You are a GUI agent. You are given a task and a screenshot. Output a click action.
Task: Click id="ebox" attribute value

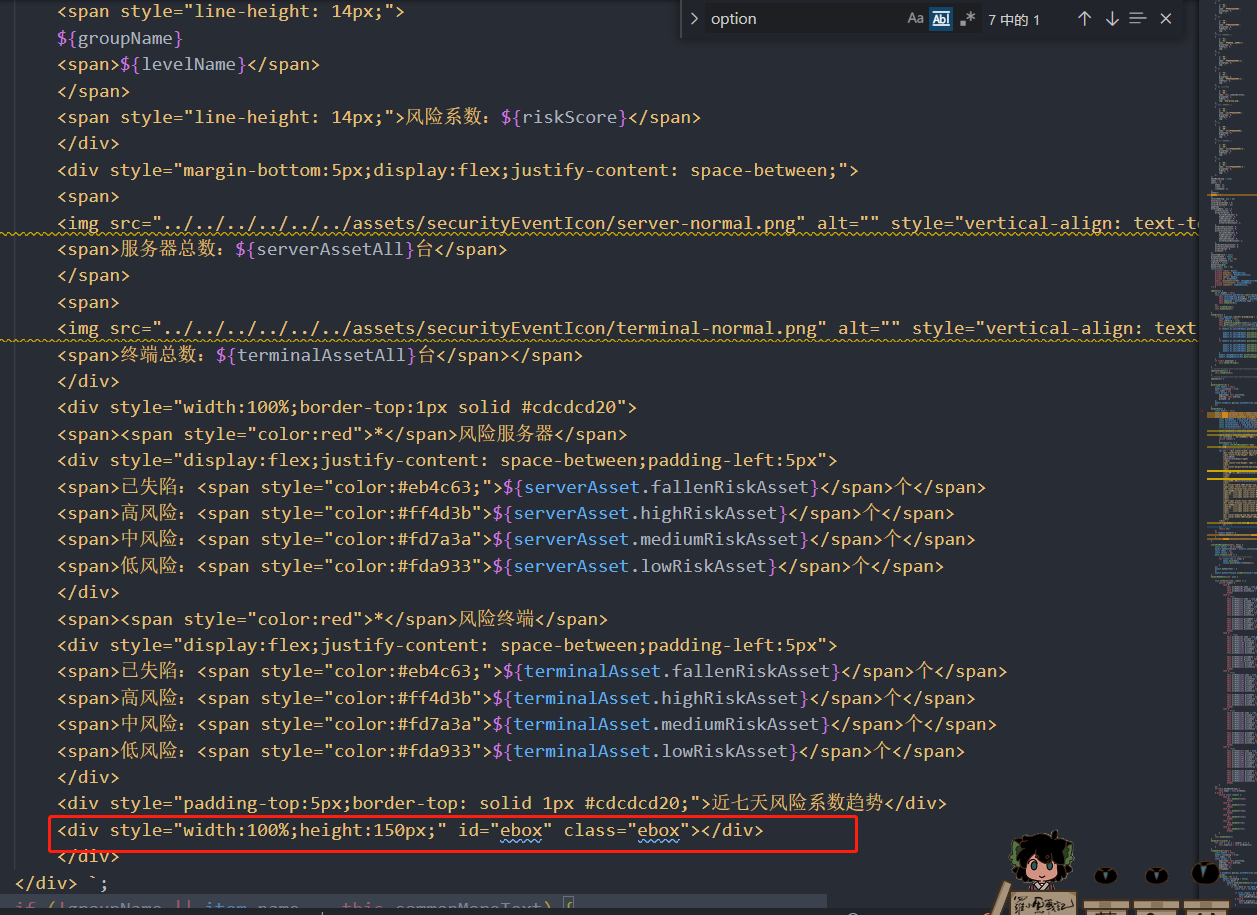pos(521,830)
